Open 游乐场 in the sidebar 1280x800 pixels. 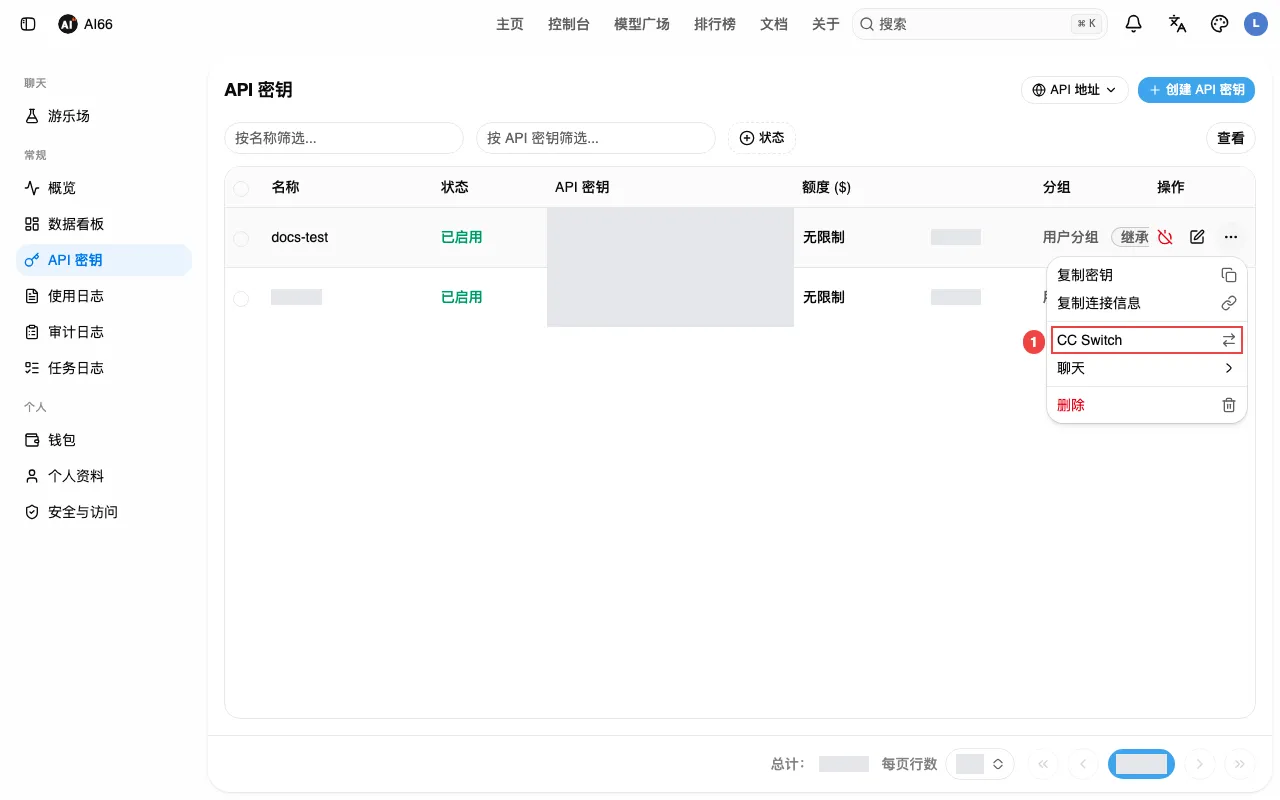tap(104, 116)
